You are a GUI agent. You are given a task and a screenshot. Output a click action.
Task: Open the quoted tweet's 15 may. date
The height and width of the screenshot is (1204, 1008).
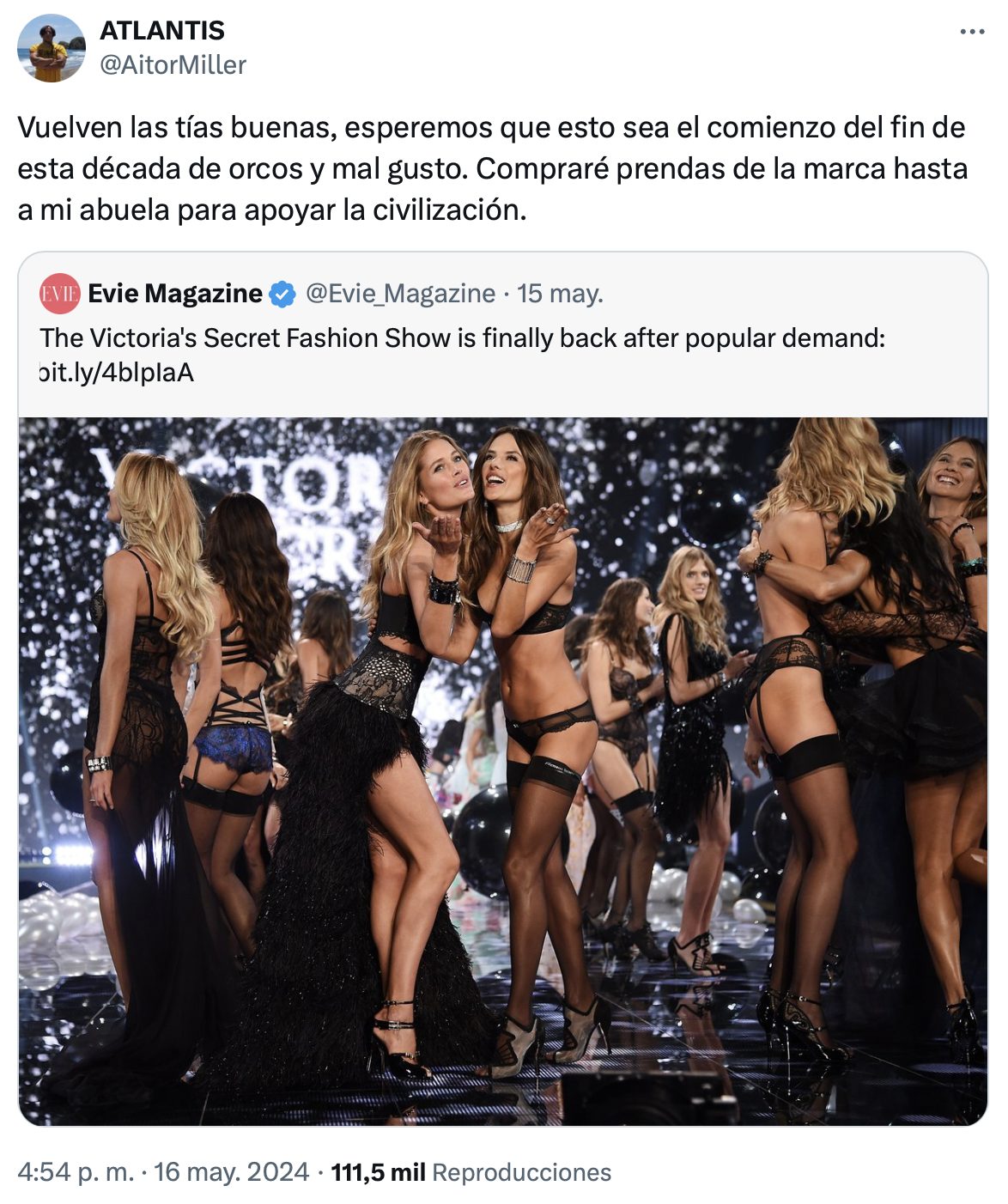click(560, 294)
